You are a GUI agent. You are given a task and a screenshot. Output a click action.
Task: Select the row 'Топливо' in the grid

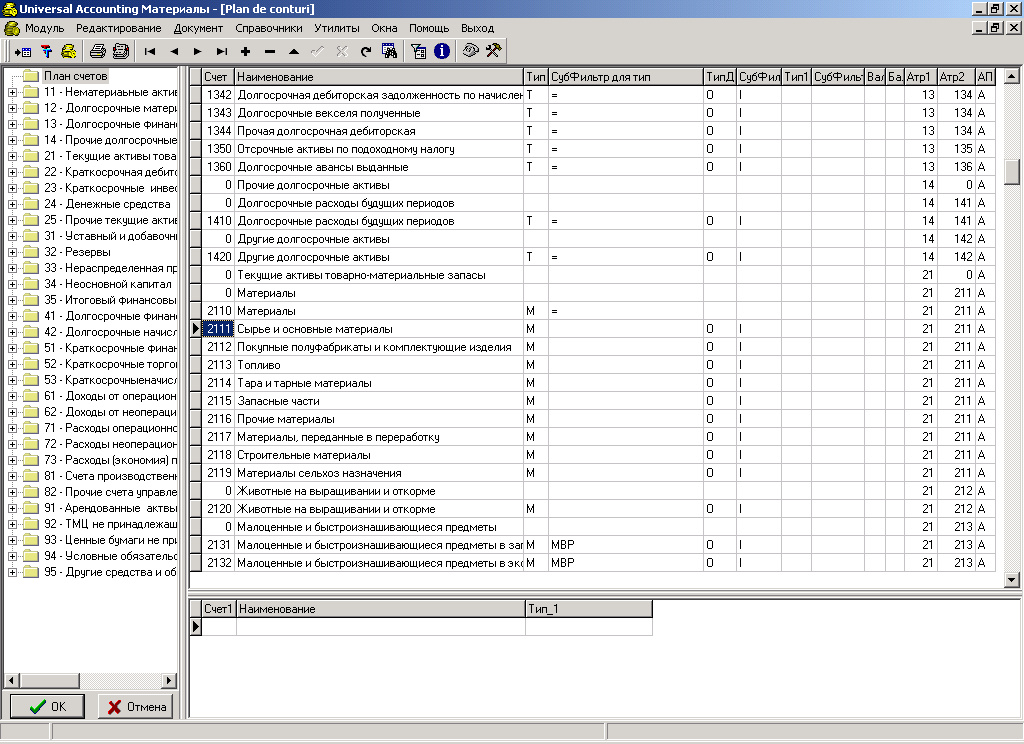[x=379, y=365]
